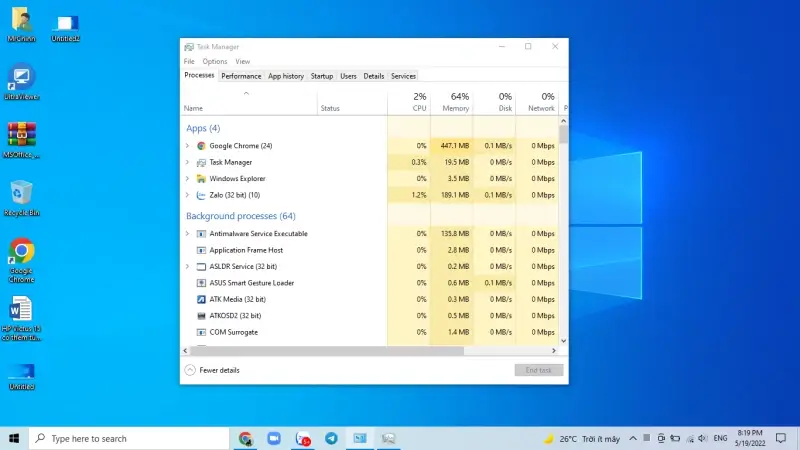The height and width of the screenshot is (450, 800).
Task: Switch to the Performance tab
Action: pyautogui.click(x=241, y=76)
